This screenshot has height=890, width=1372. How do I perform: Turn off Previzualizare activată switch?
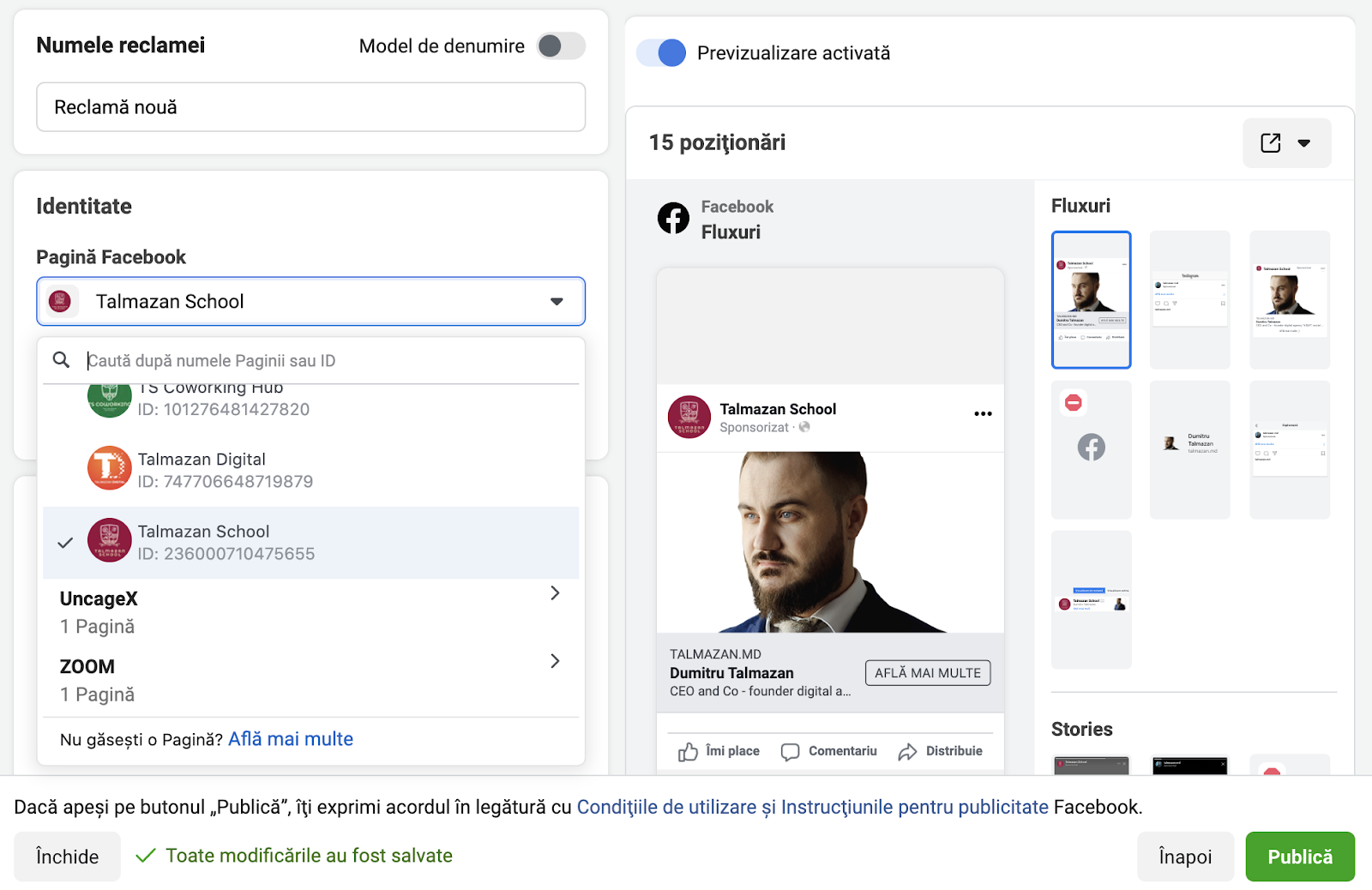(x=661, y=53)
